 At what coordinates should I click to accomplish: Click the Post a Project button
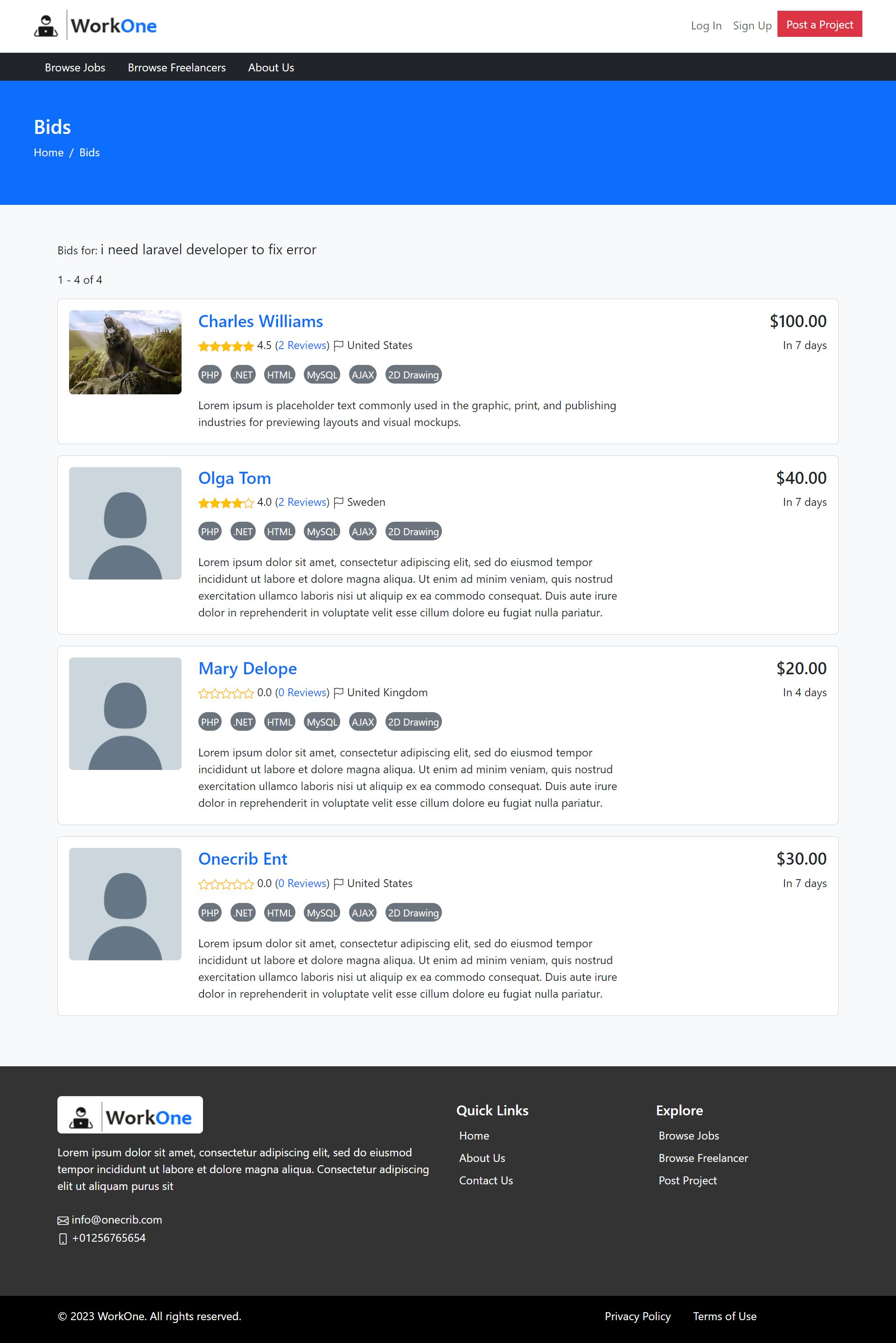tap(819, 25)
